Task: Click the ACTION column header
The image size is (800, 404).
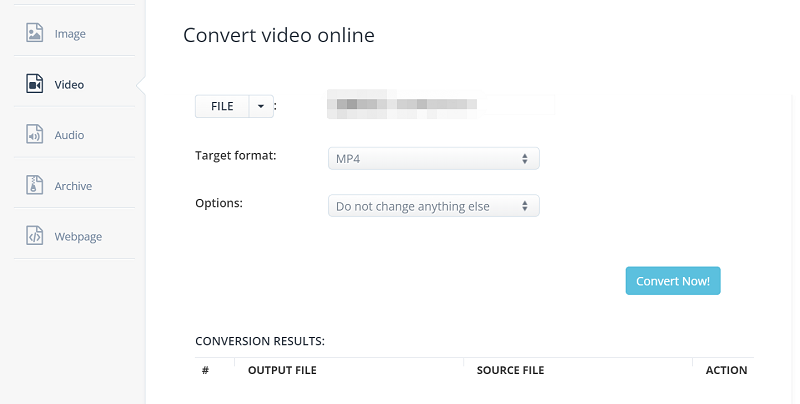Action: [726, 370]
